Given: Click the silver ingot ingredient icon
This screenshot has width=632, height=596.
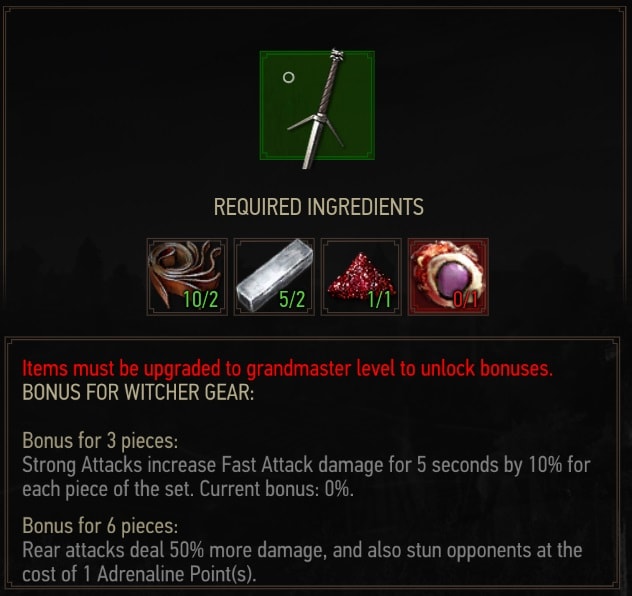Looking at the screenshot, I should coord(274,277).
